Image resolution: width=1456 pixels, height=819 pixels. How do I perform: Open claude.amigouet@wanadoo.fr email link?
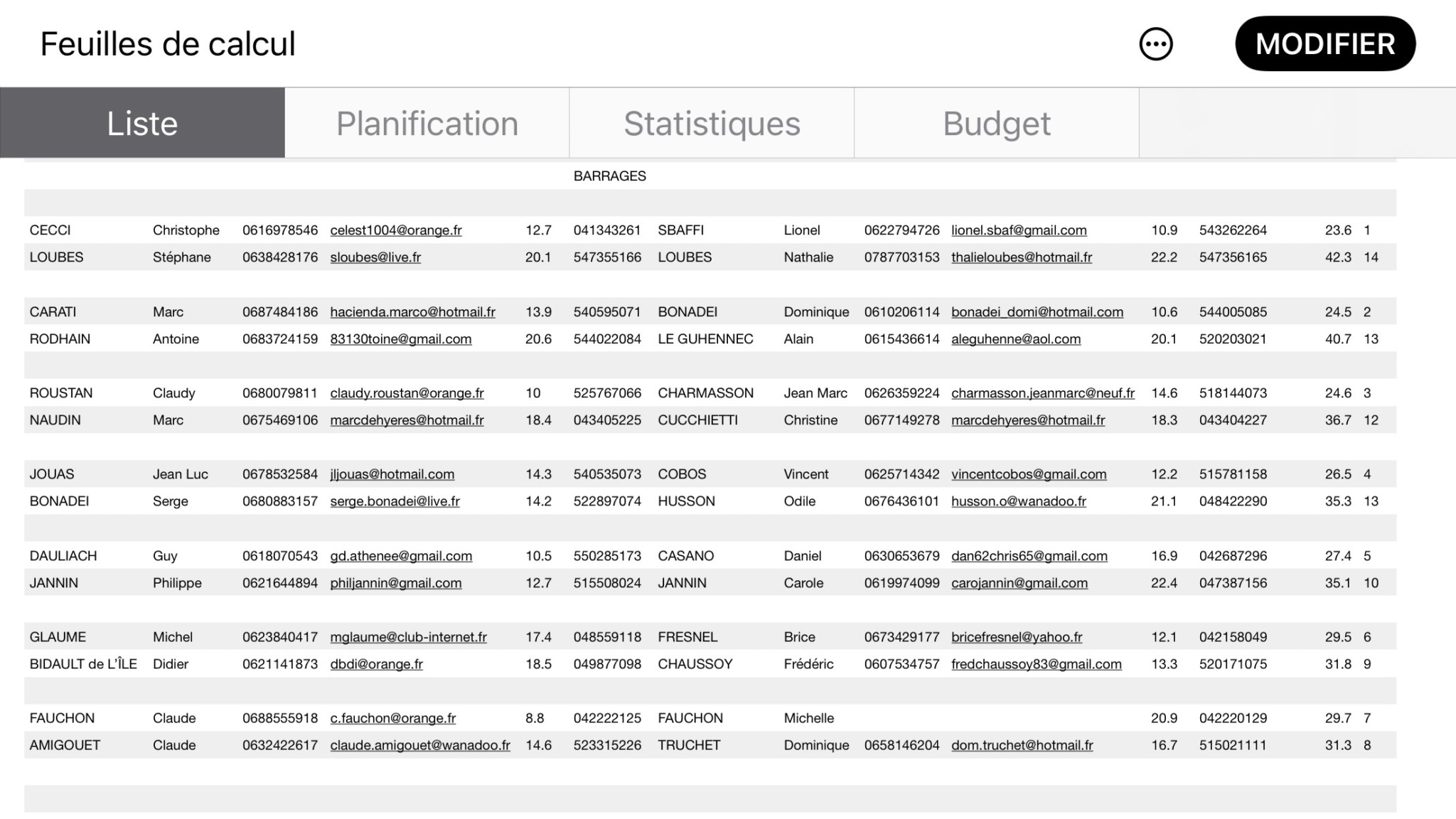click(x=420, y=745)
